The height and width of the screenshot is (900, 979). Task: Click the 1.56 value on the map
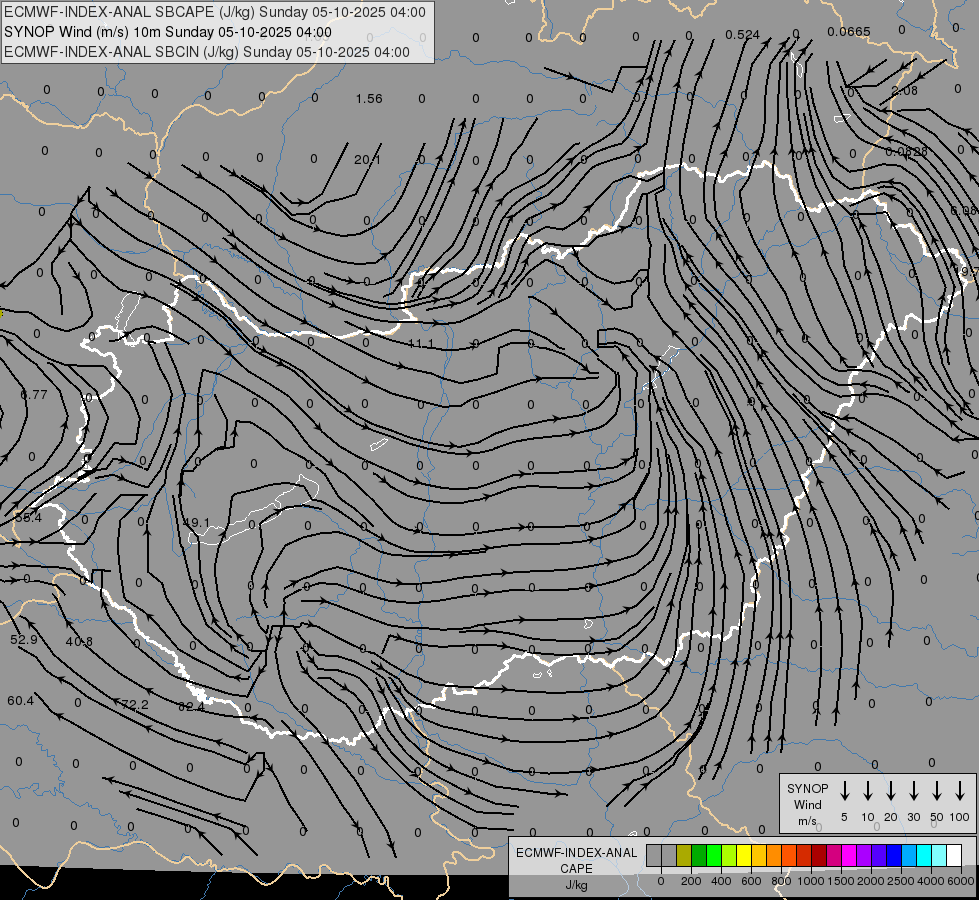(369, 99)
